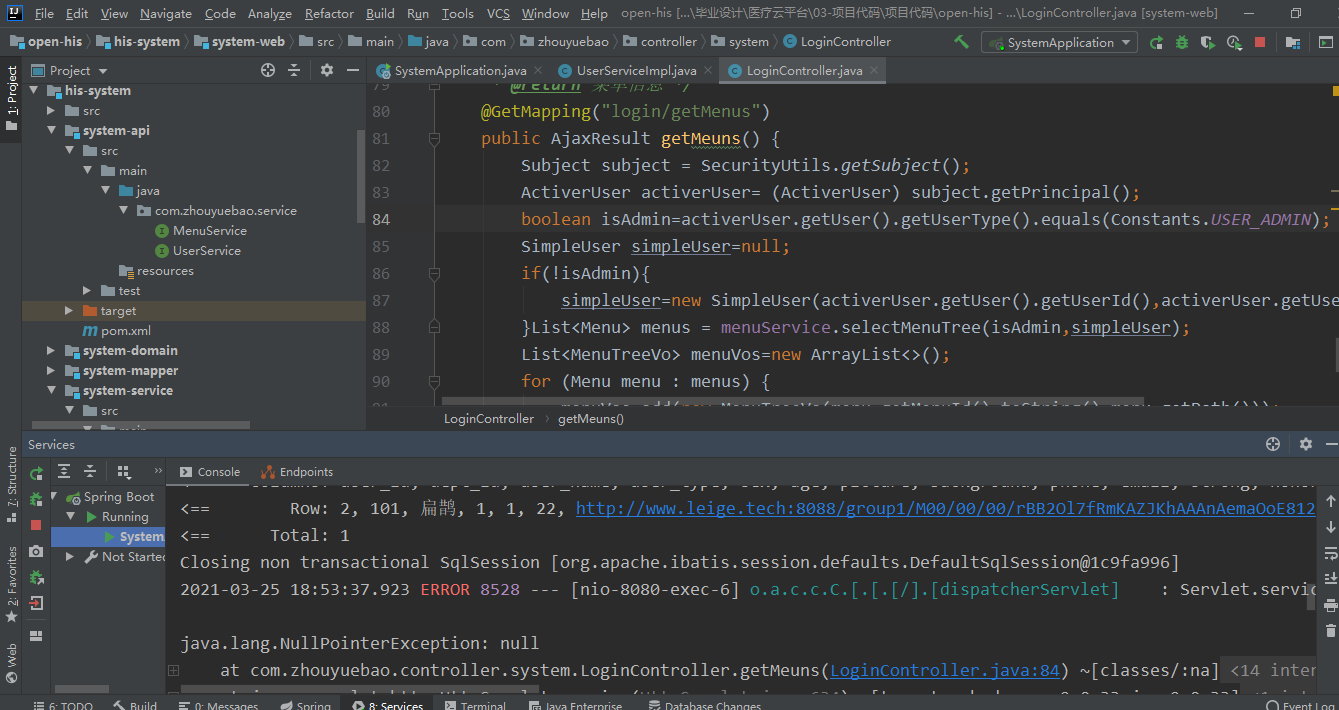The image size is (1339, 710).
Task: Jump down the stack trace with the down arrow
Action: [x=1330, y=527]
